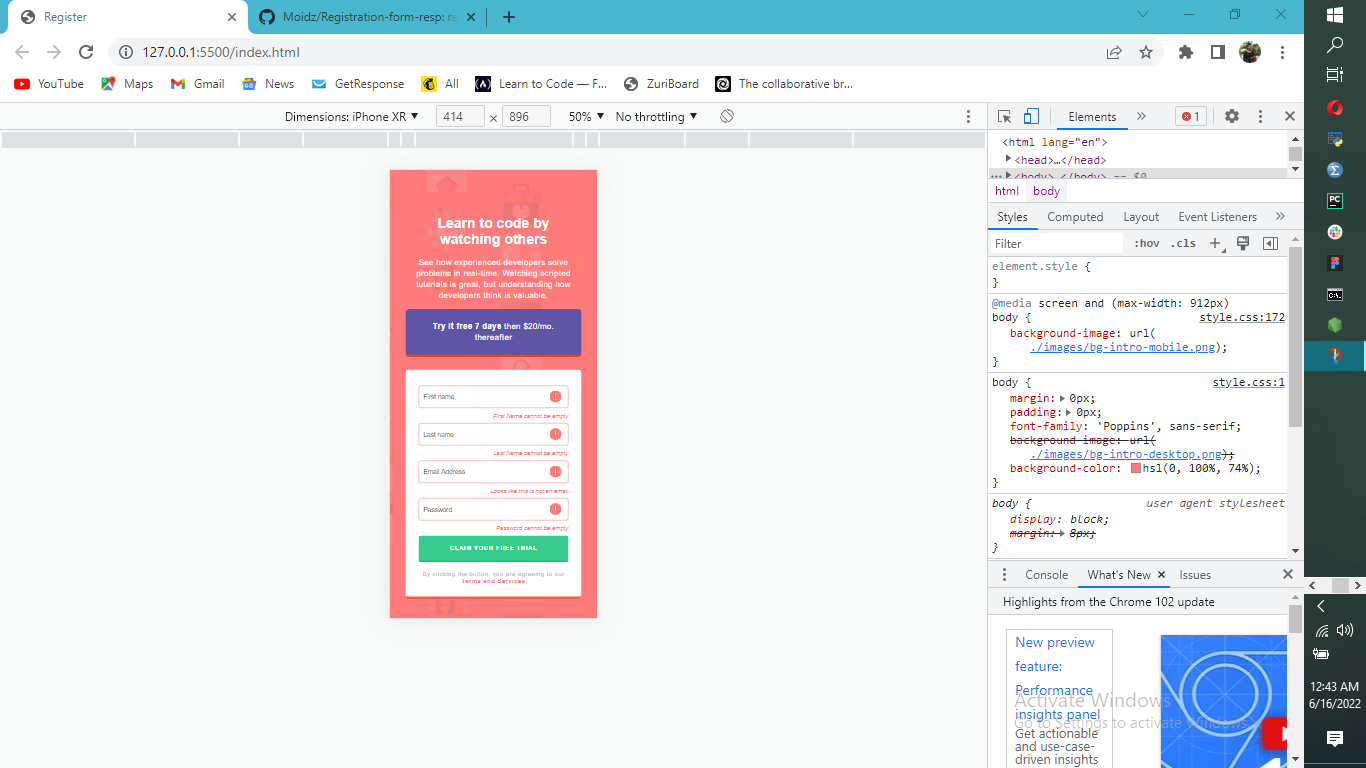Show more DevTools panels via chevron

click(1141, 117)
